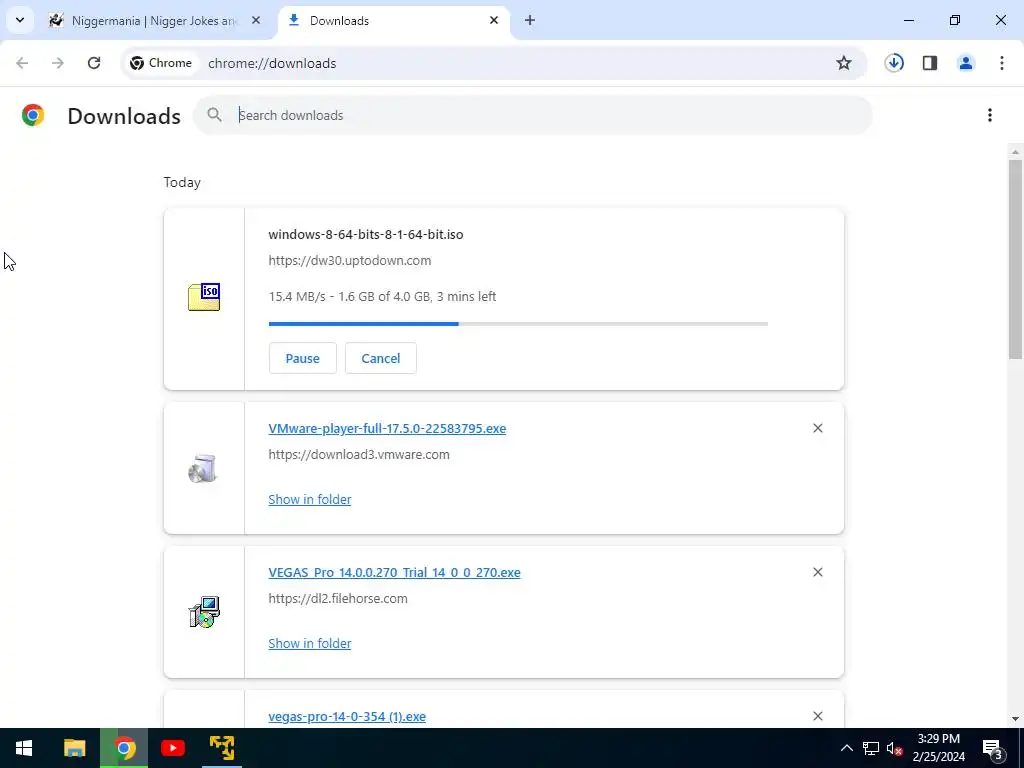The width and height of the screenshot is (1024, 768).
Task: Switch to the first browser tab
Action: coord(155,20)
